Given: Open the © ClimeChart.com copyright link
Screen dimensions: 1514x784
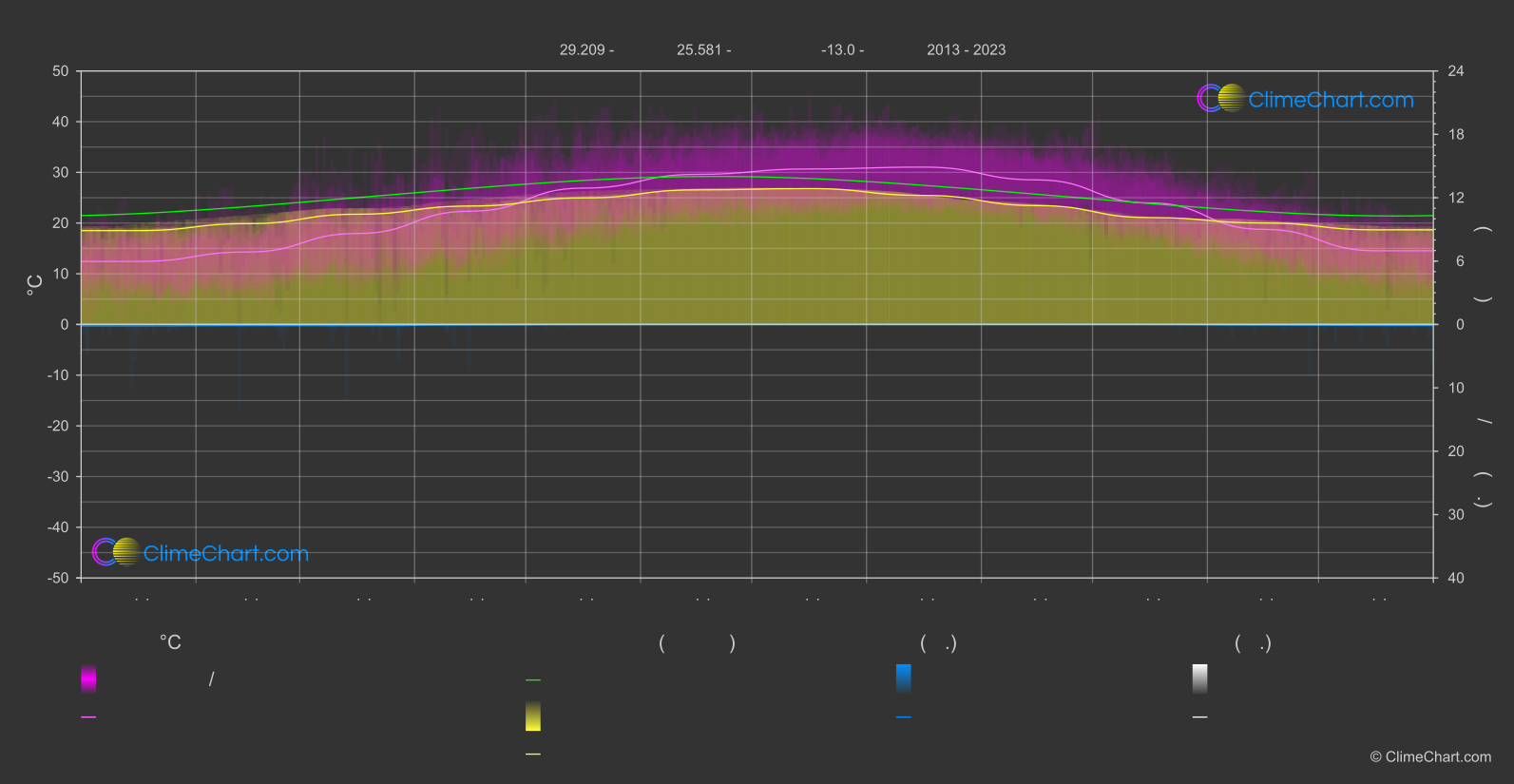Looking at the screenshot, I should [1430, 757].
